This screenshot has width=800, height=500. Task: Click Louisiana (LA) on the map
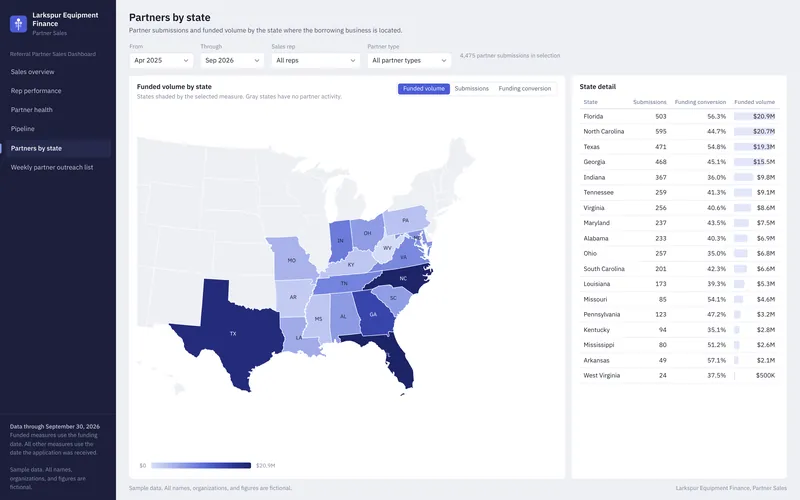coord(299,338)
